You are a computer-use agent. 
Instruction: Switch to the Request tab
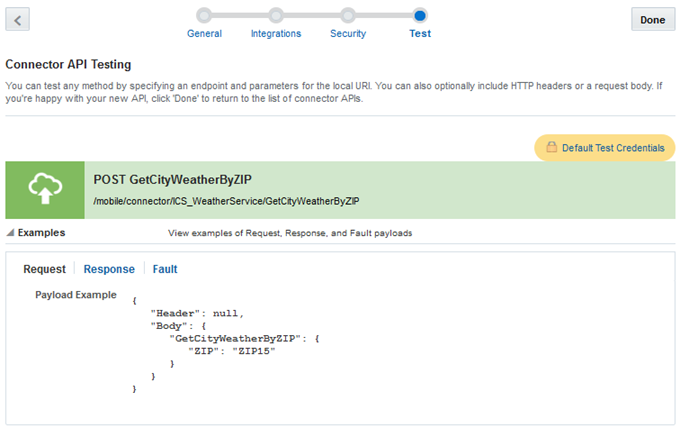[x=44, y=269]
